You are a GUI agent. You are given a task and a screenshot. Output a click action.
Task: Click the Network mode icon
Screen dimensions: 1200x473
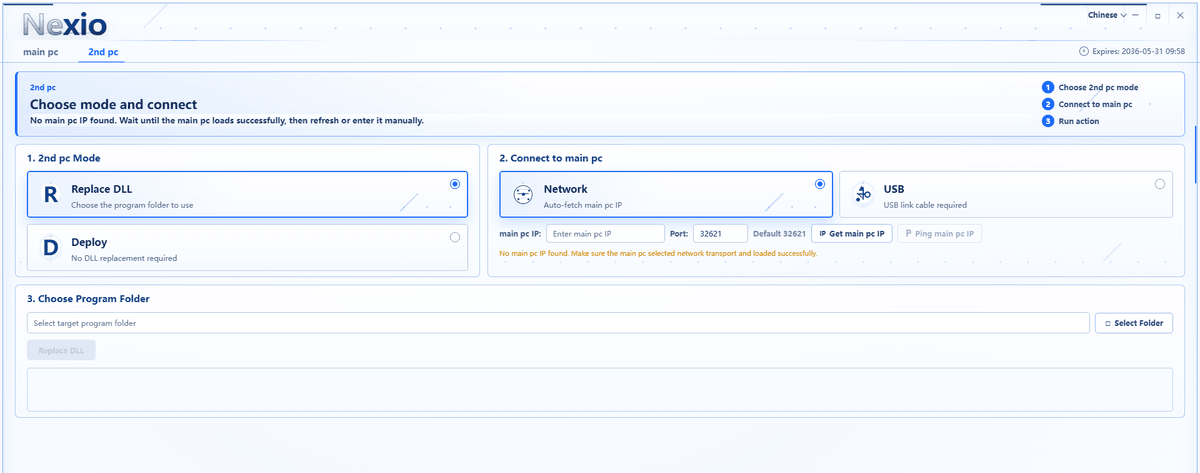tap(523, 195)
